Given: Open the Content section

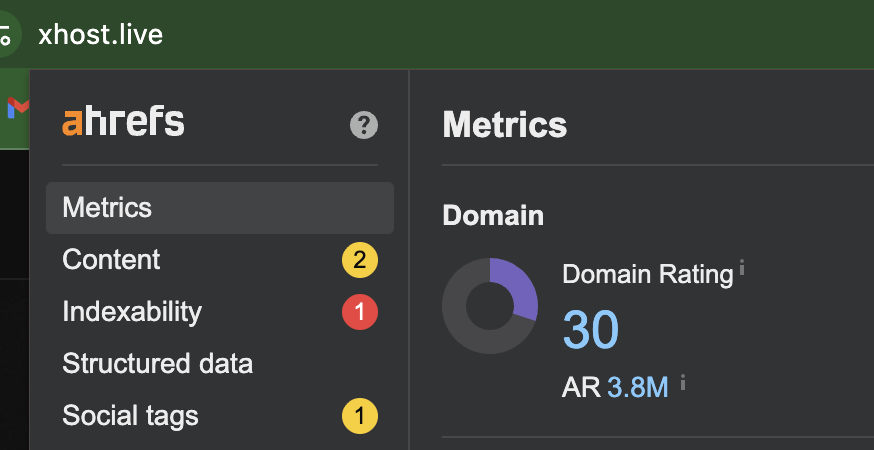Looking at the screenshot, I should [x=220, y=260].
